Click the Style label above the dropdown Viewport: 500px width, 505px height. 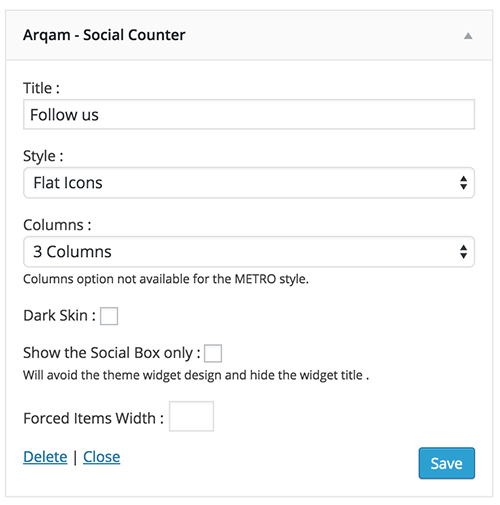pyautogui.click(x=43, y=156)
